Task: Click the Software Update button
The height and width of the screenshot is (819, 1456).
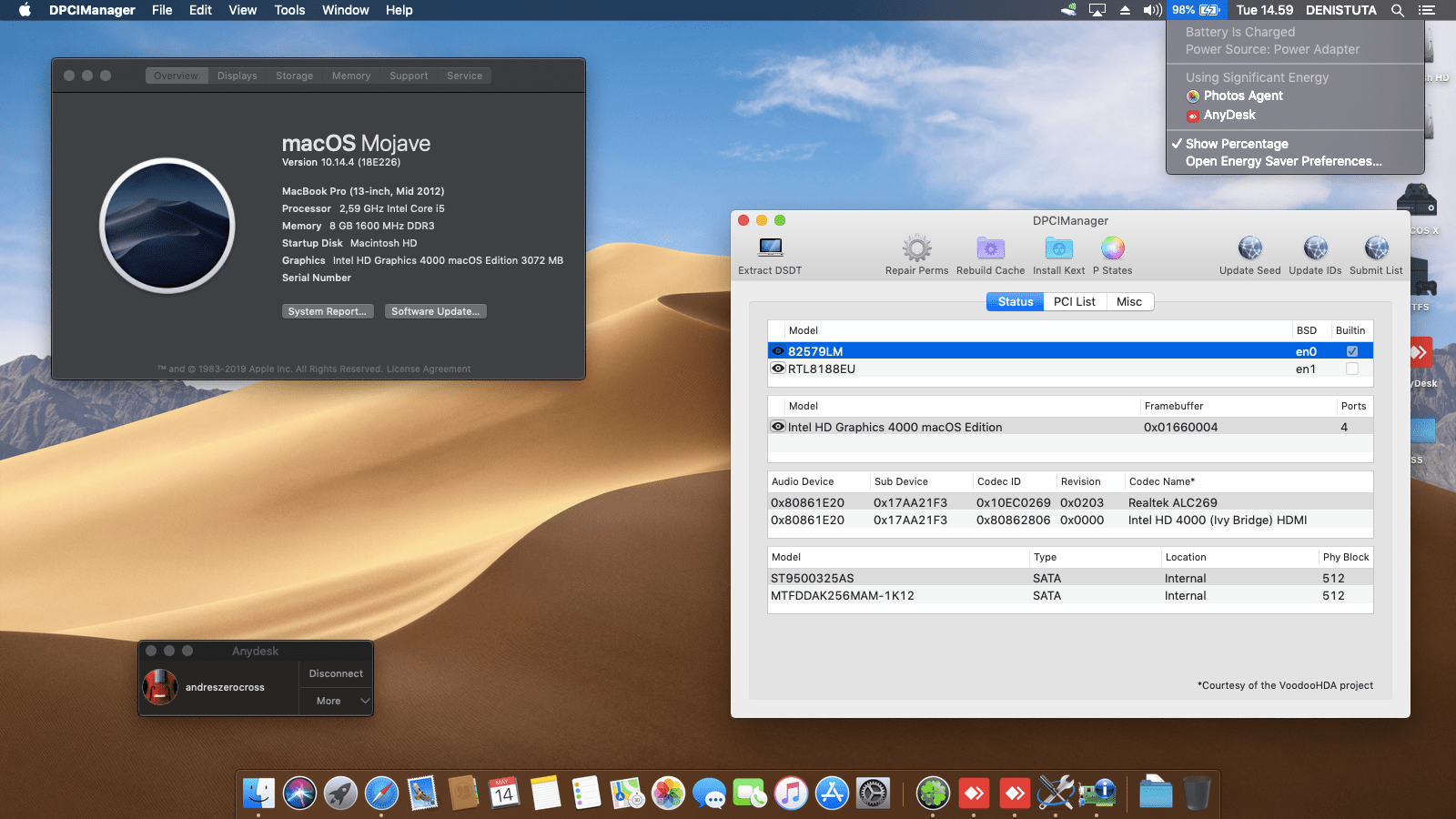Action: [435, 311]
